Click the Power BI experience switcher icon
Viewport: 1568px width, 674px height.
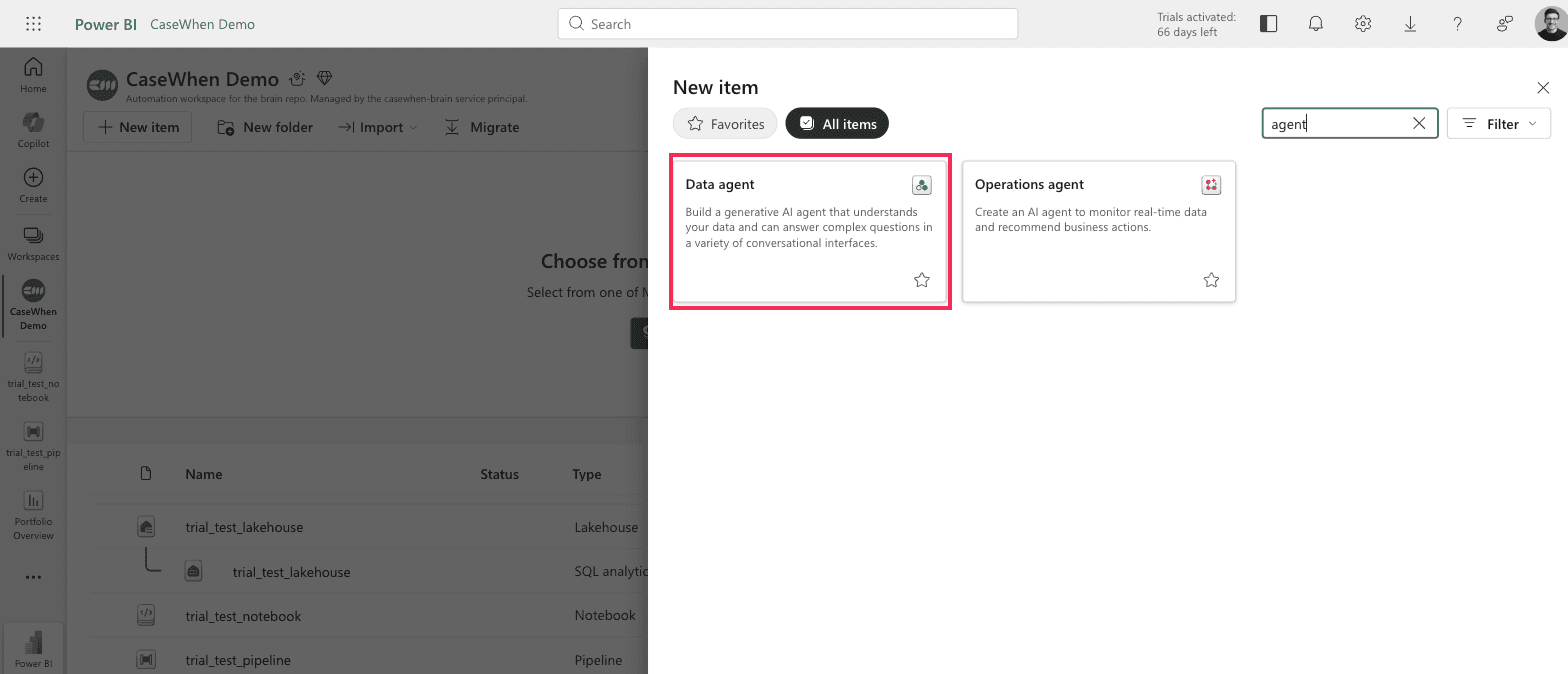[33, 648]
